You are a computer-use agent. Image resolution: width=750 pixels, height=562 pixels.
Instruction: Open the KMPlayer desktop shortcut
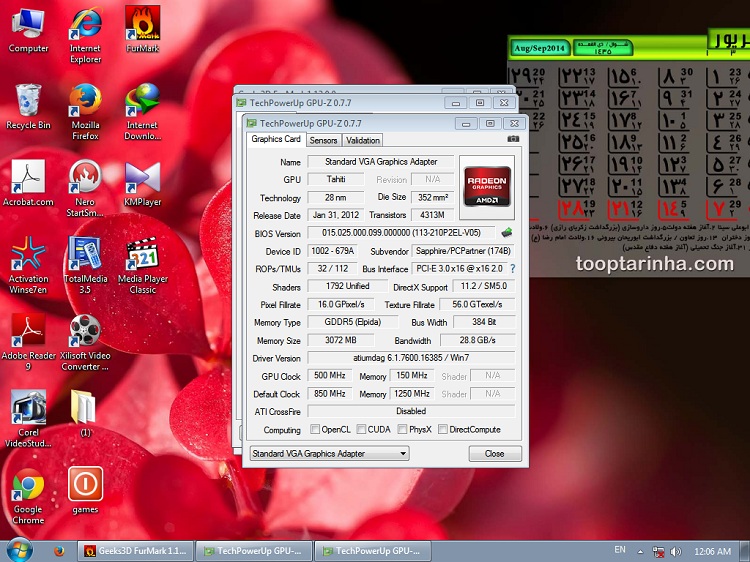click(143, 183)
